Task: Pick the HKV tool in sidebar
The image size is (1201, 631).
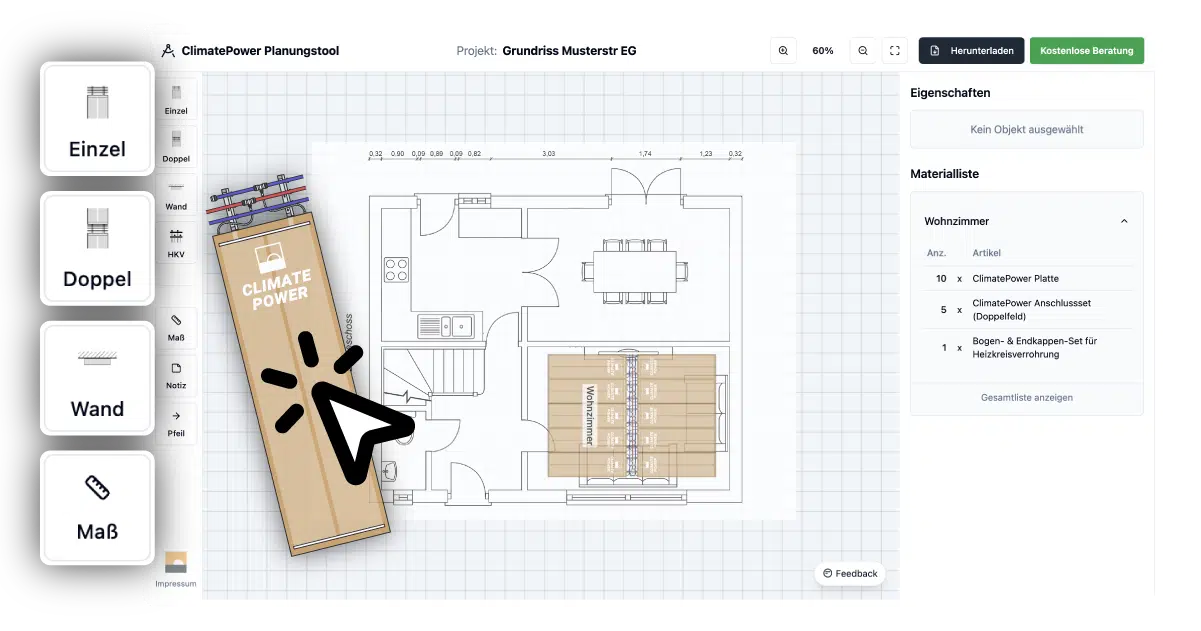Action: [176, 243]
